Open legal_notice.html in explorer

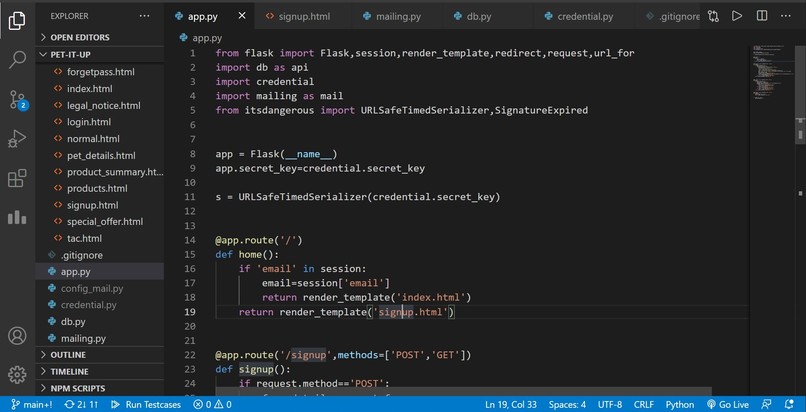(x=100, y=105)
